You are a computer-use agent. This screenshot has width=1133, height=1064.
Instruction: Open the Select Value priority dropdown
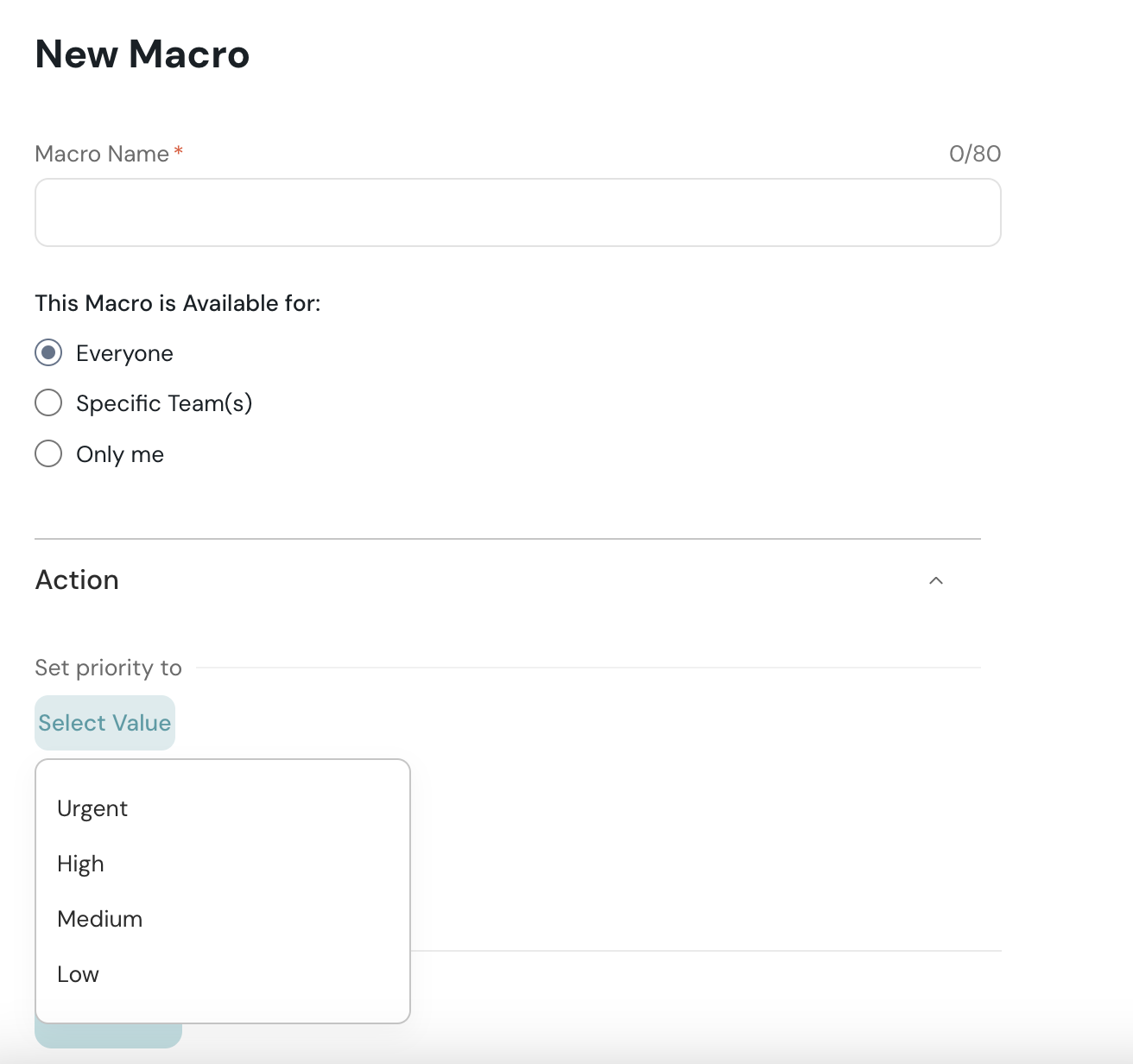pos(104,723)
